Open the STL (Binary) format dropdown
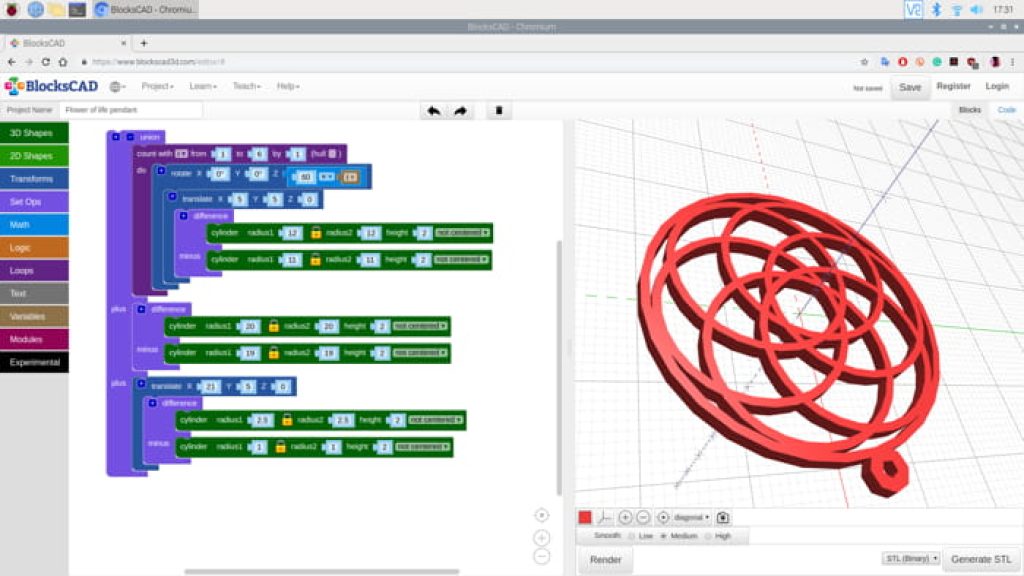Image resolution: width=1024 pixels, height=576 pixels. [911, 558]
